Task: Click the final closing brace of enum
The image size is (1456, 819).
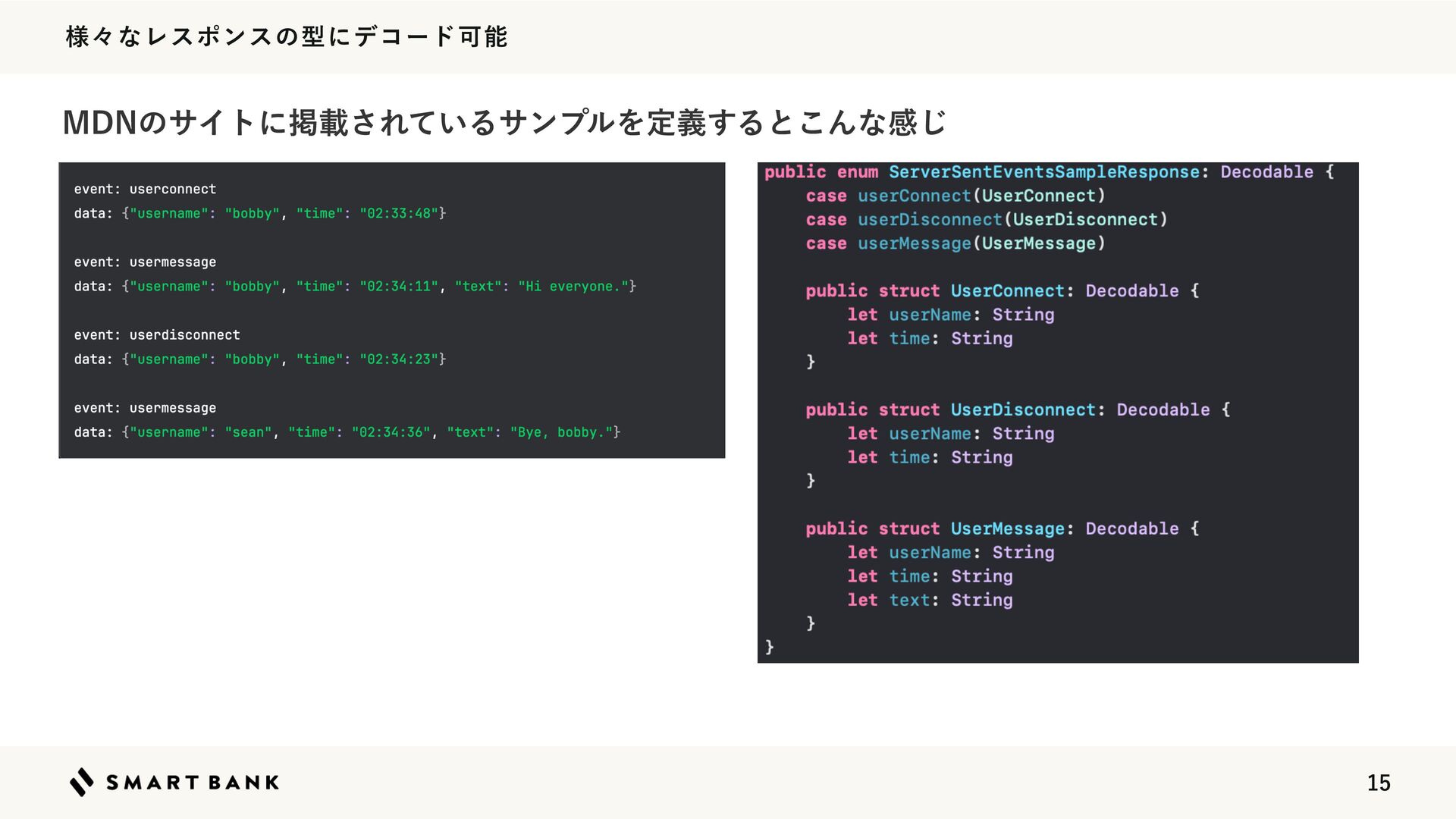Action: (770, 647)
